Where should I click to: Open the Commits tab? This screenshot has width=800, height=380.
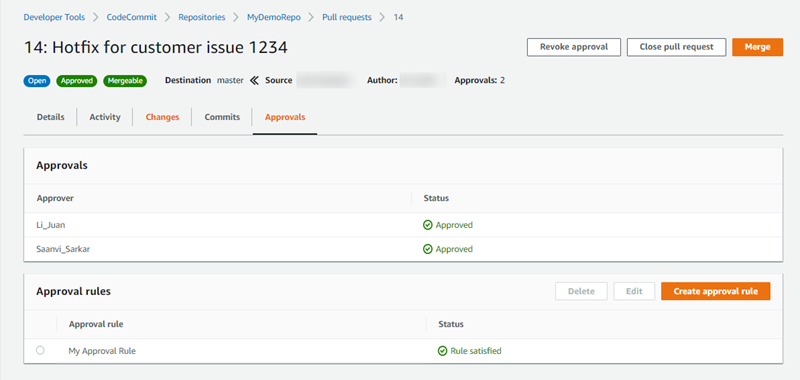click(x=222, y=117)
